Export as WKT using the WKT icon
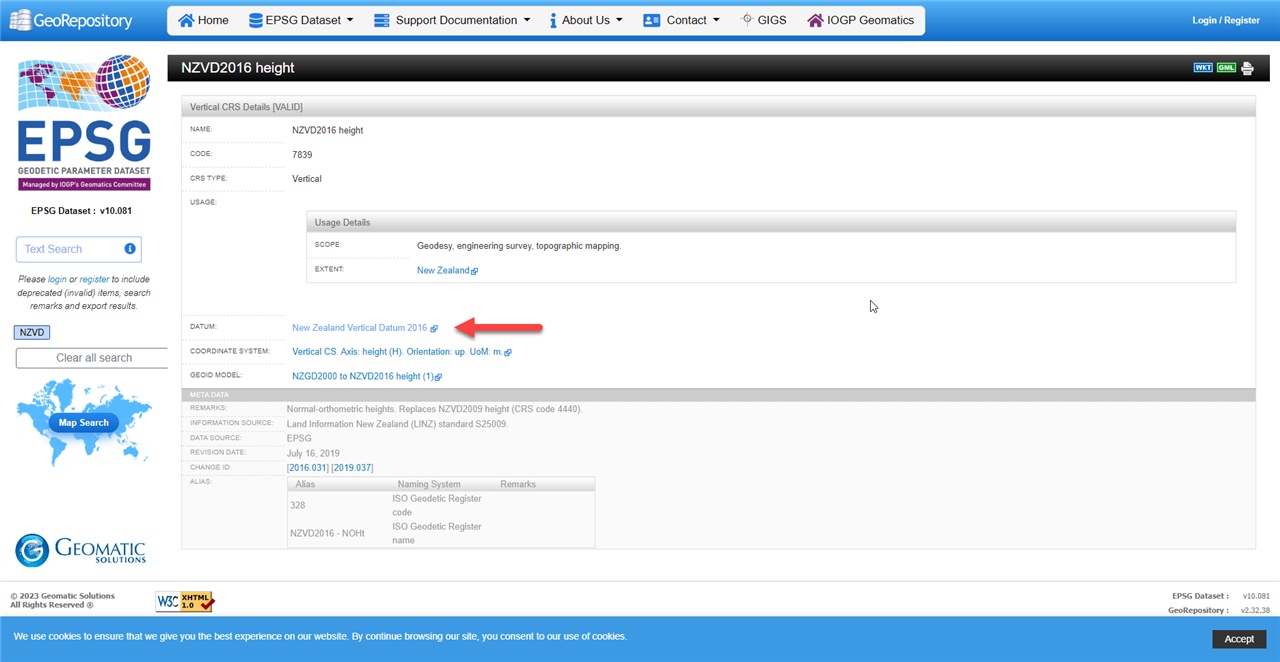This screenshot has height=662, width=1280. (1204, 68)
